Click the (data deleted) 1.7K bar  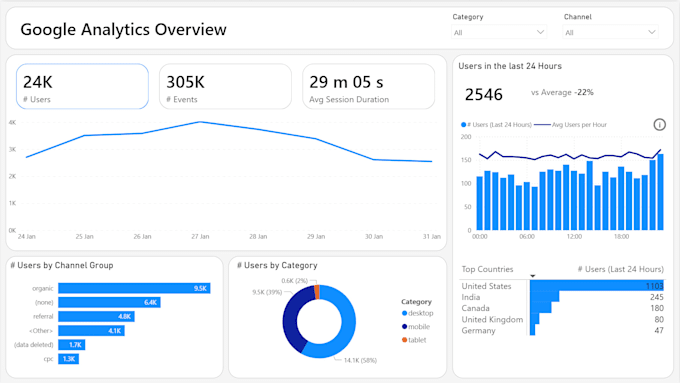tap(72, 345)
